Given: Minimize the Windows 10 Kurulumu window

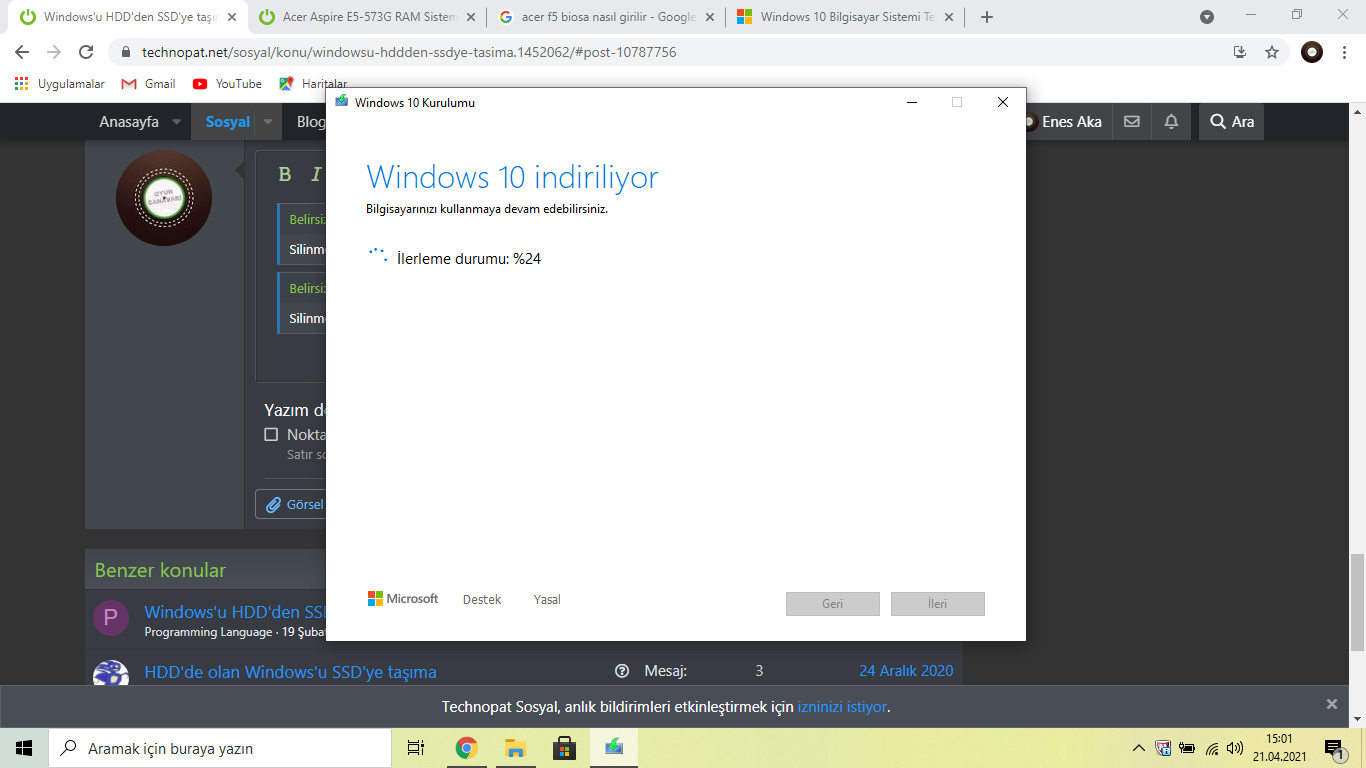Looking at the screenshot, I should (911, 102).
